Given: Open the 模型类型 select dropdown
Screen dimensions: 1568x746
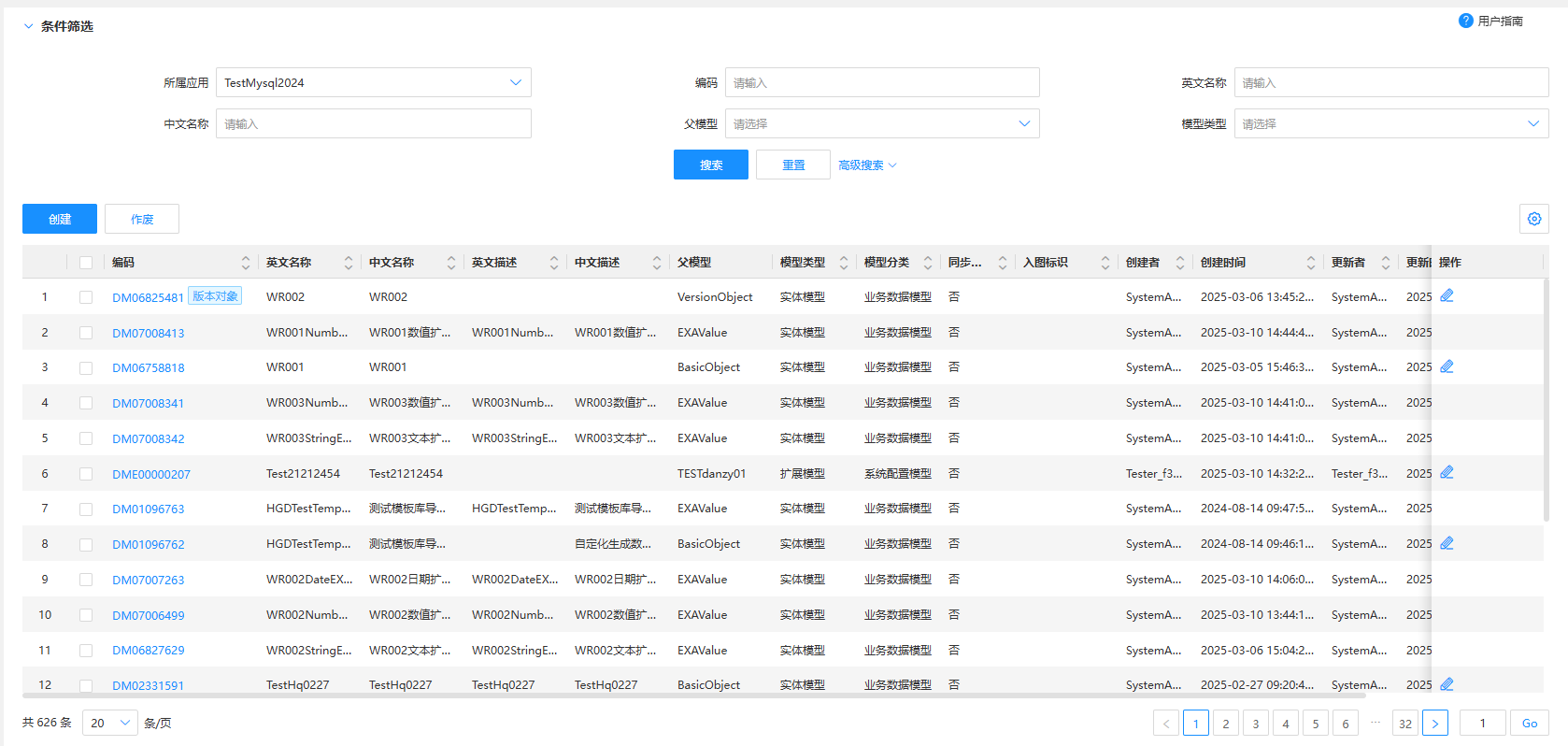Looking at the screenshot, I should click(1391, 123).
